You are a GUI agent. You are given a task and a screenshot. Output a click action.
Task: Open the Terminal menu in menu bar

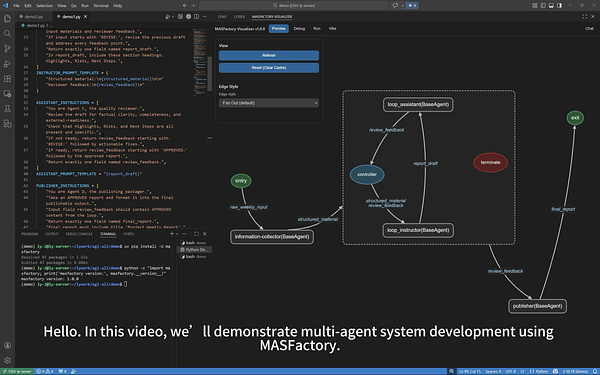tap(101, 6)
